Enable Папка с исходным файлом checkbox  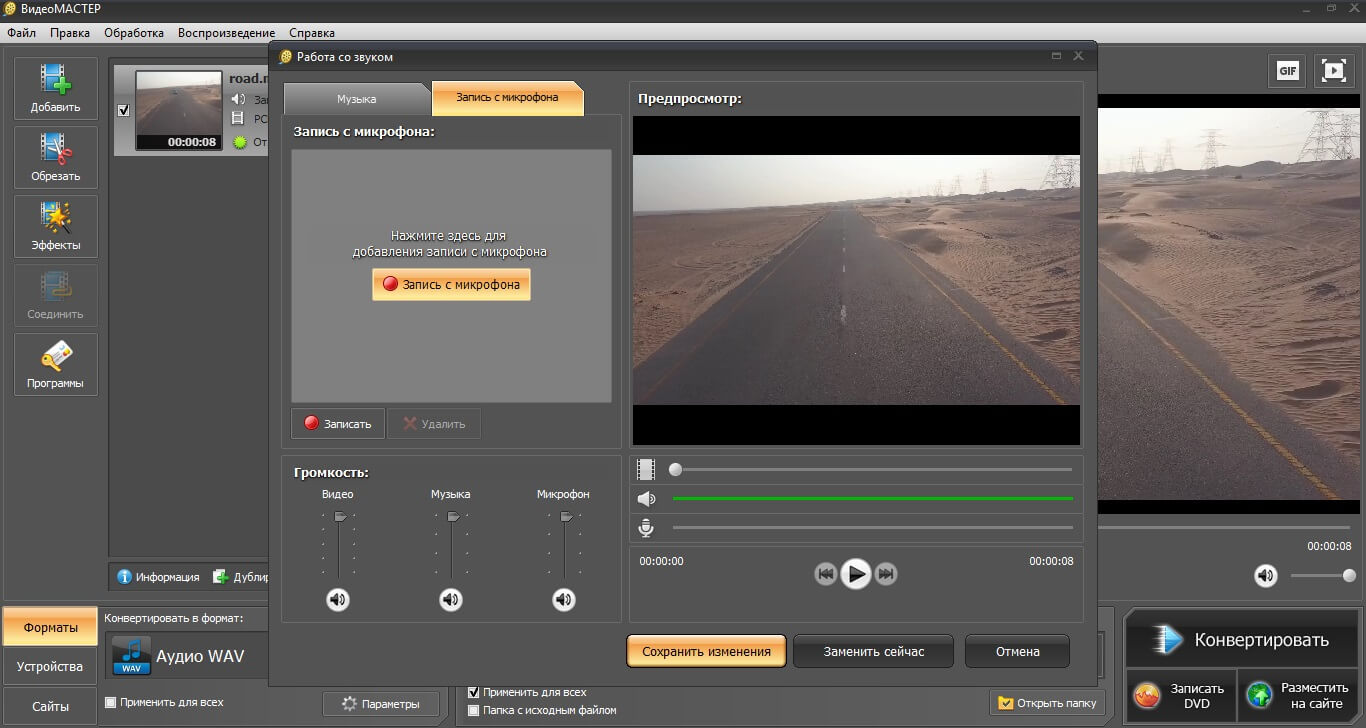click(474, 710)
